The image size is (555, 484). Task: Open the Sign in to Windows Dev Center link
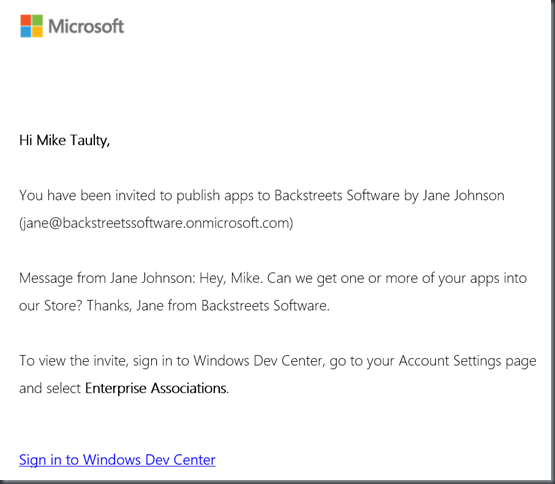[x=117, y=460]
